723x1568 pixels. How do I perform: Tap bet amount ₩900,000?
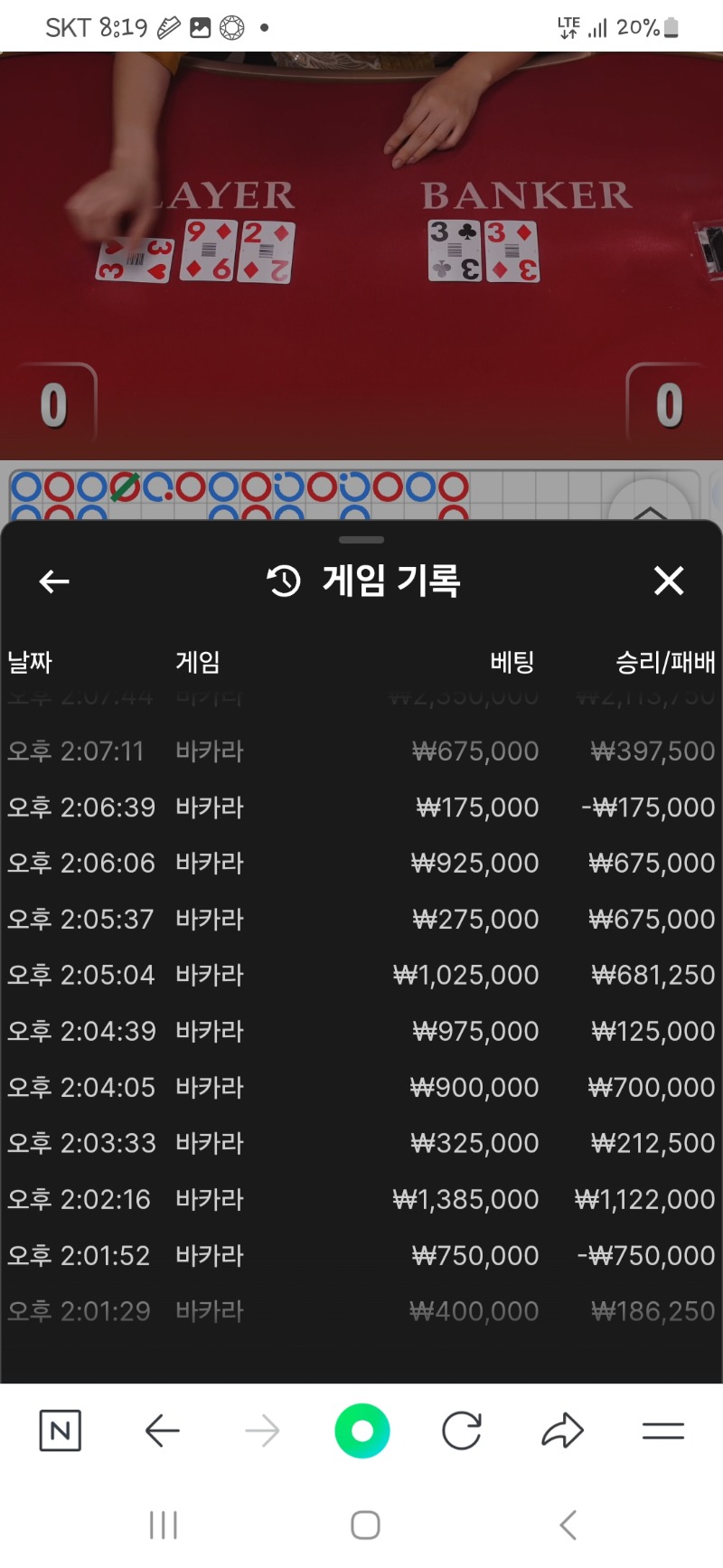coord(474,1087)
